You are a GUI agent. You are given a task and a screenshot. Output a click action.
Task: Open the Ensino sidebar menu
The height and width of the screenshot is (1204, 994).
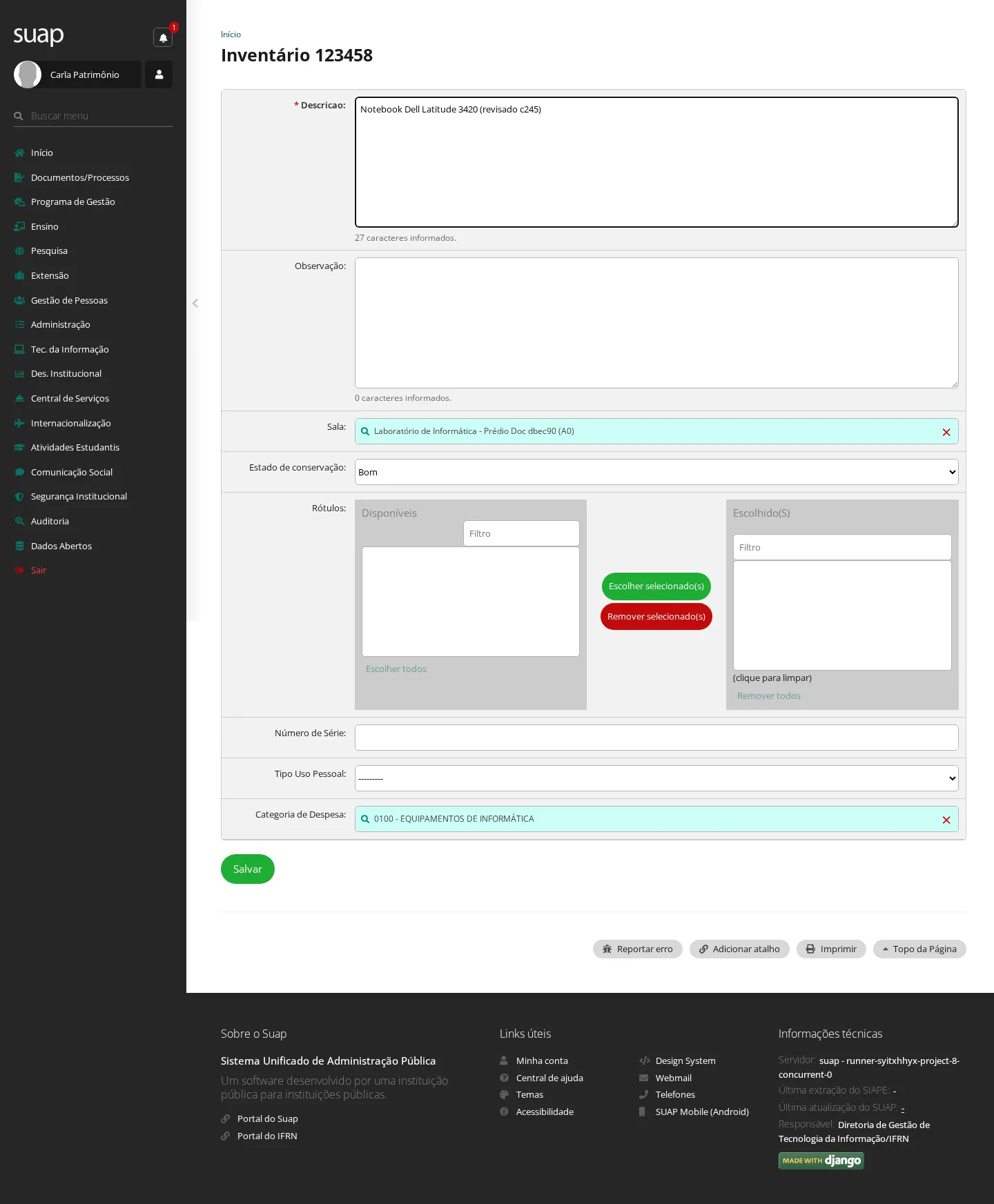[x=45, y=226]
